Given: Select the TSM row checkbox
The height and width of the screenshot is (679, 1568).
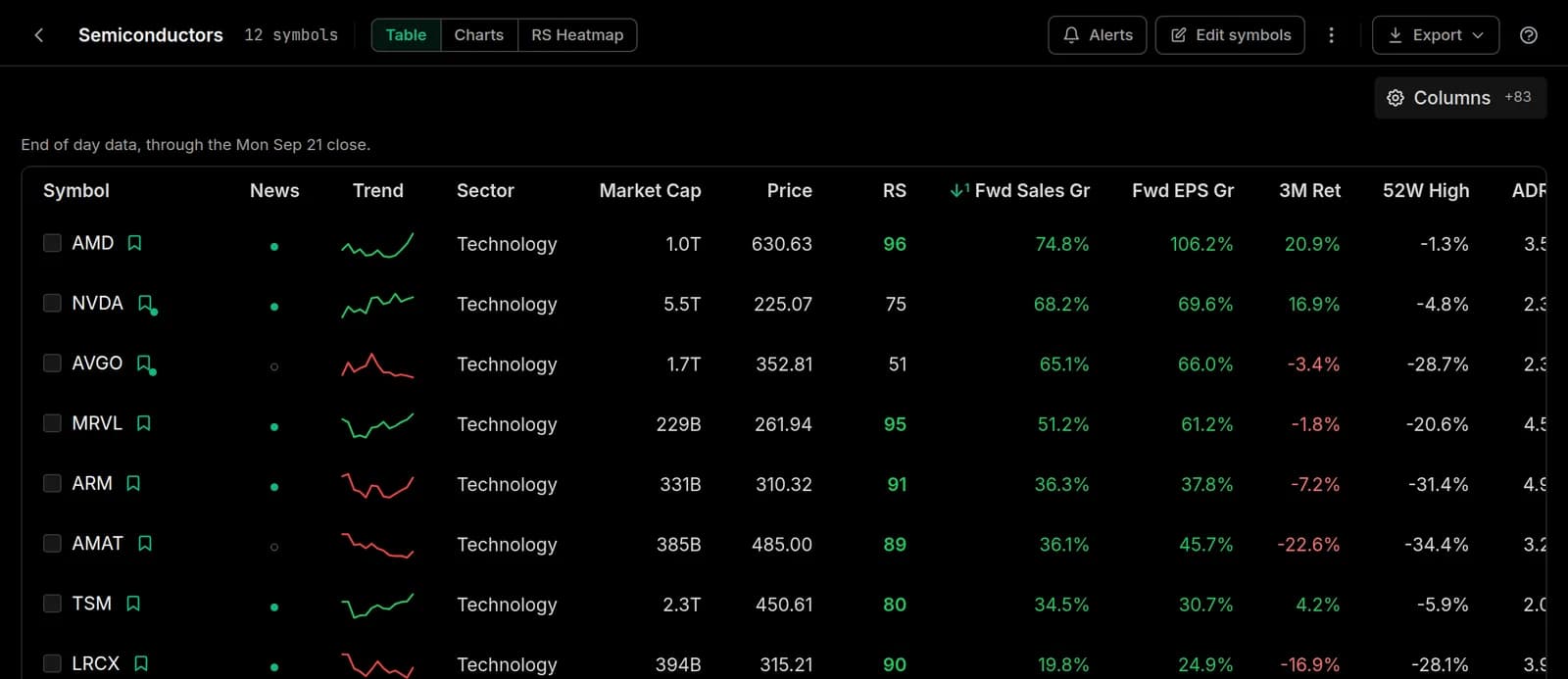Looking at the screenshot, I should tap(52, 604).
